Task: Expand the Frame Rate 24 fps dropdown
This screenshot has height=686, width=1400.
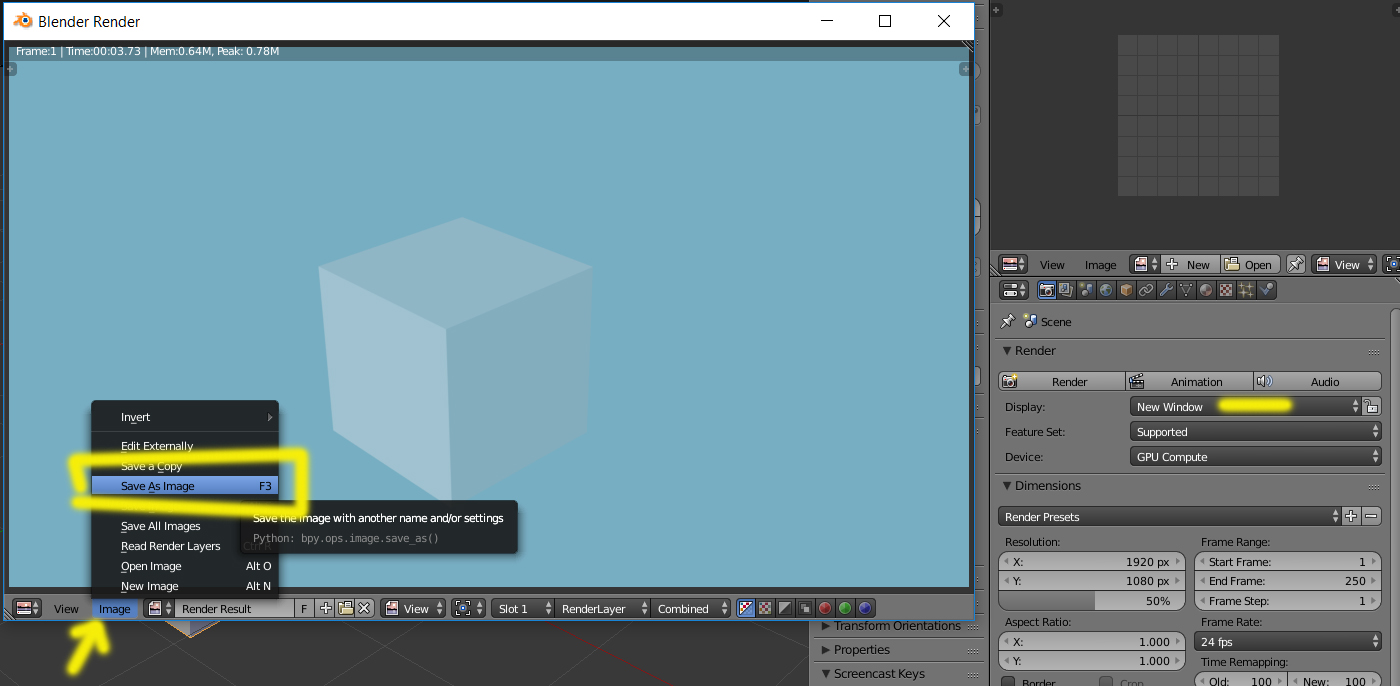Action: click(x=1288, y=642)
